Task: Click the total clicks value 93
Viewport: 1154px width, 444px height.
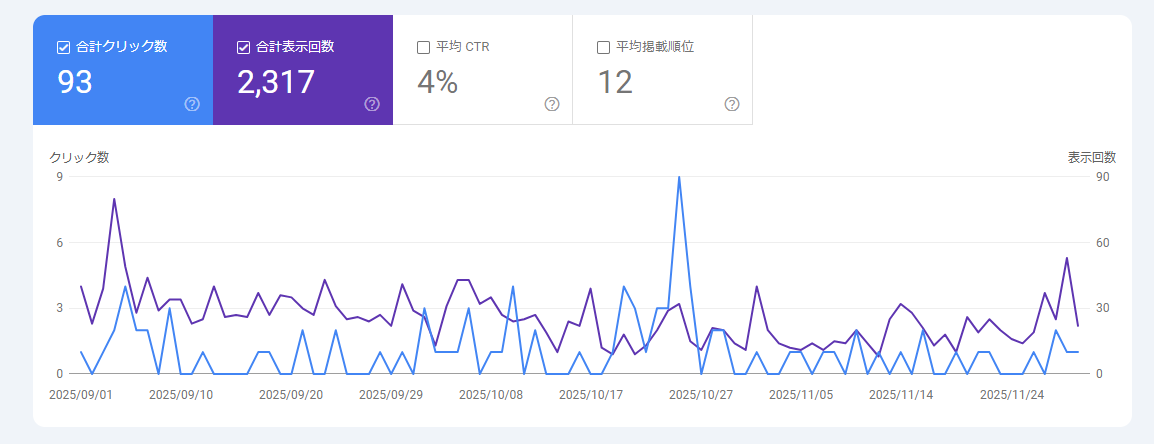Action: pos(75,82)
